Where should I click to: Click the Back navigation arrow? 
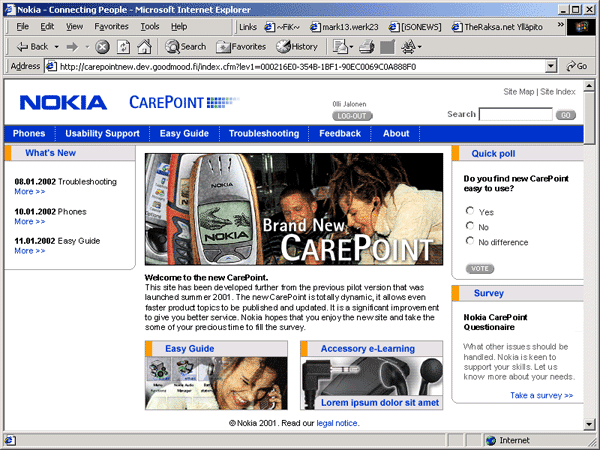pyautogui.click(x=32, y=46)
